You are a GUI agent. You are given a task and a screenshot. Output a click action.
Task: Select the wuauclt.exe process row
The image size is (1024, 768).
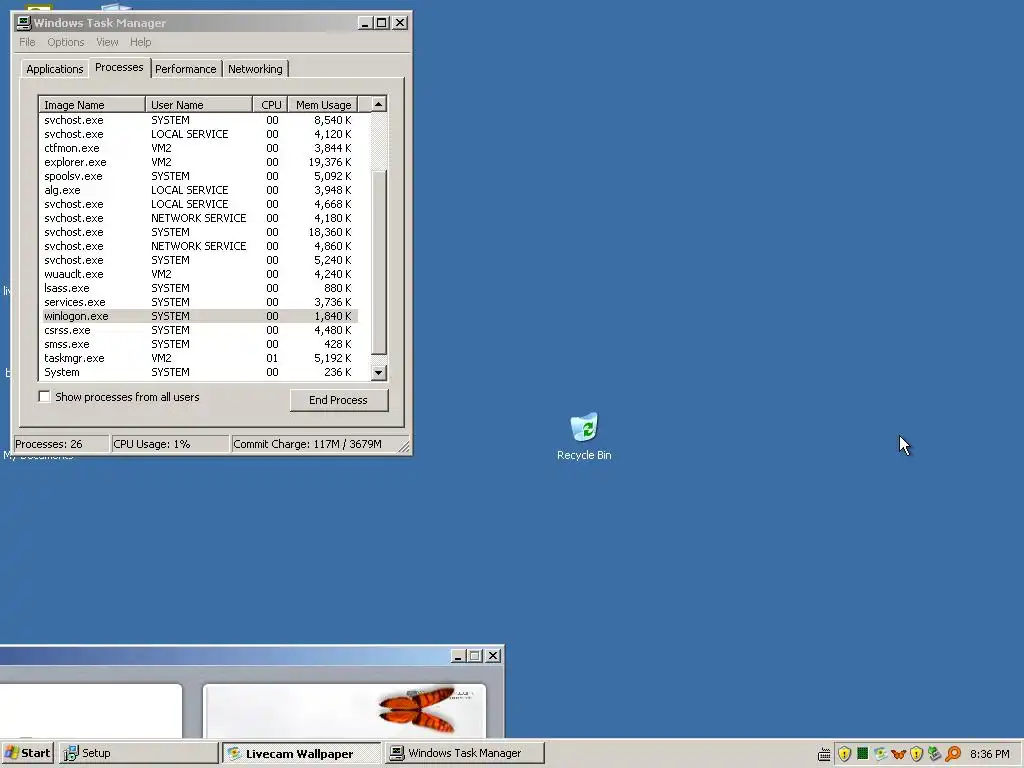pyautogui.click(x=198, y=274)
